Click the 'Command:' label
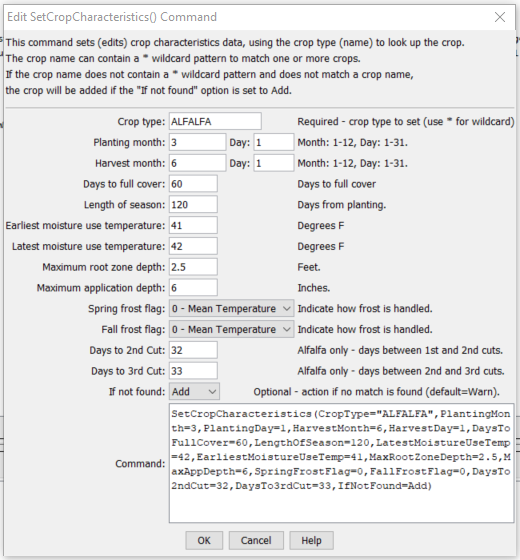520x560 pixels. [140, 464]
